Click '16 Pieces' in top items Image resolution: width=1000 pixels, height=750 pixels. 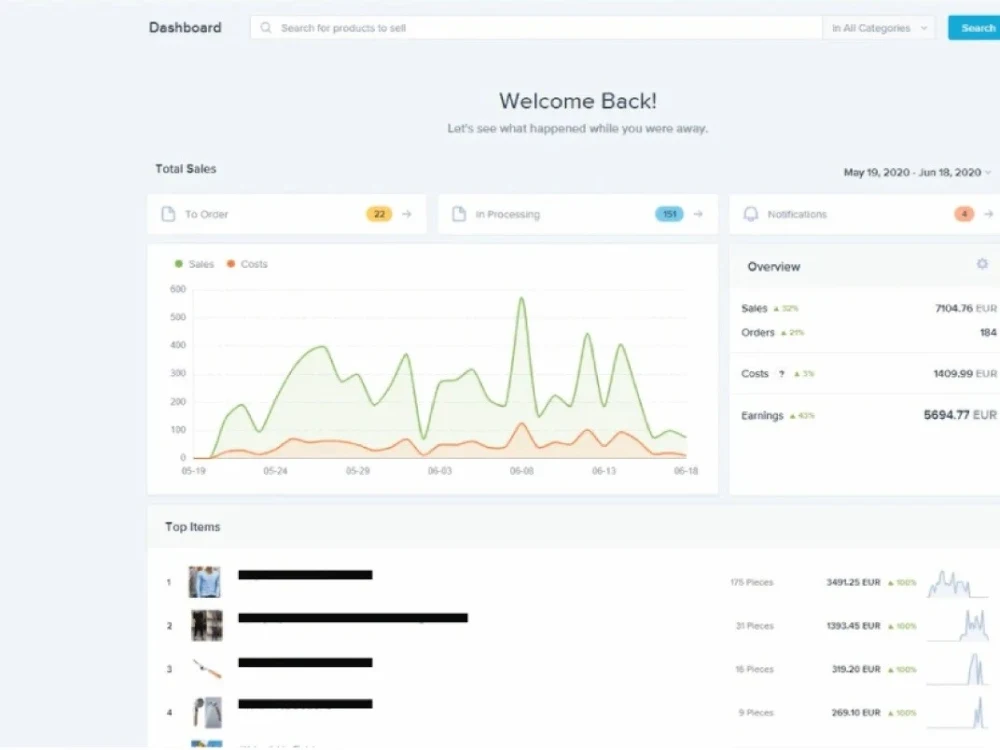click(754, 669)
